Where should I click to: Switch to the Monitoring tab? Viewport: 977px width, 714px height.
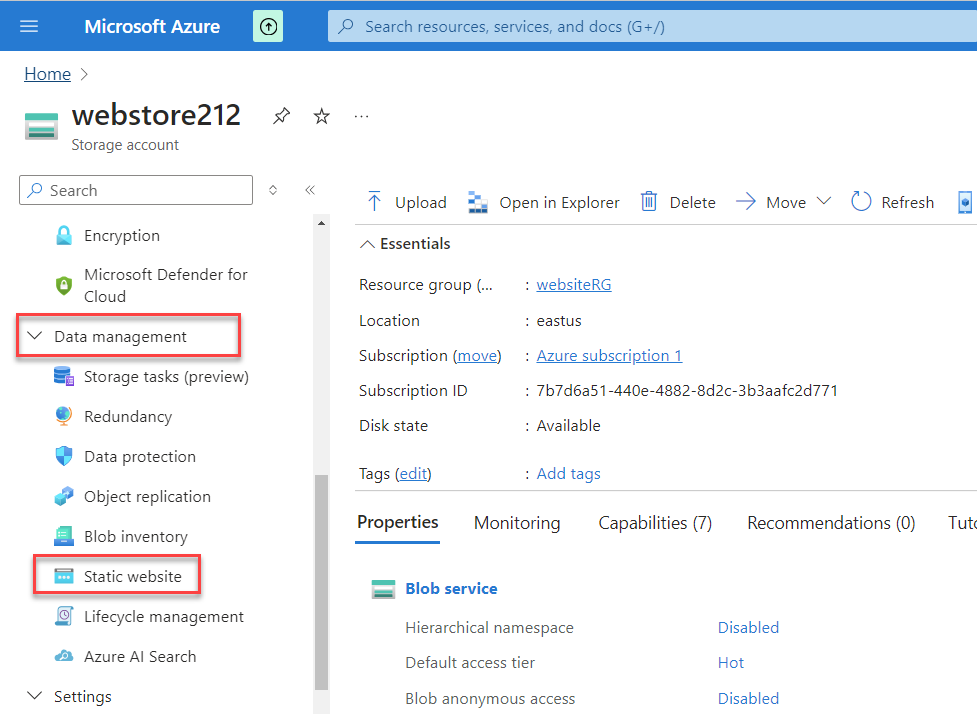[x=517, y=523]
